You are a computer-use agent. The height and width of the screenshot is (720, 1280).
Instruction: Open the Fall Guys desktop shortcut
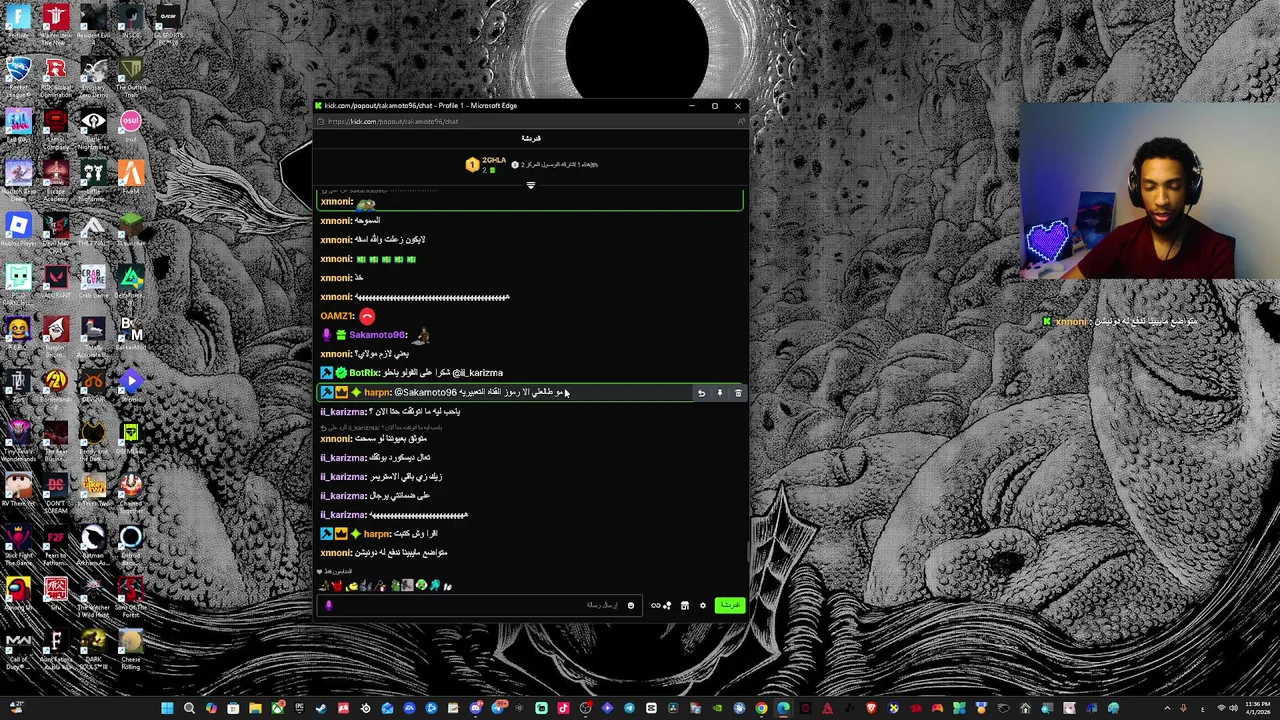click(x=18, y=127)
